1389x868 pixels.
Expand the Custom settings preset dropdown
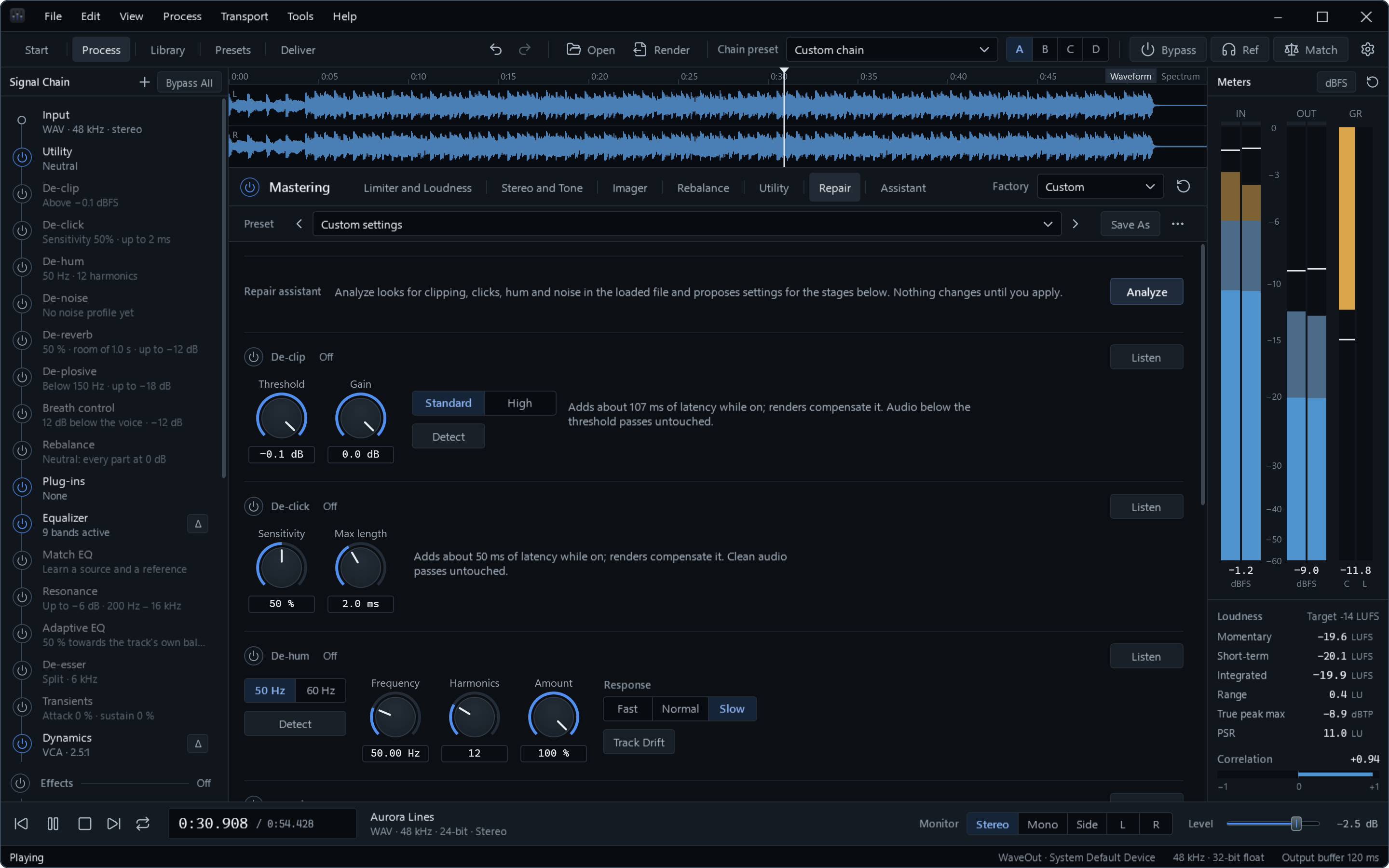686,224
